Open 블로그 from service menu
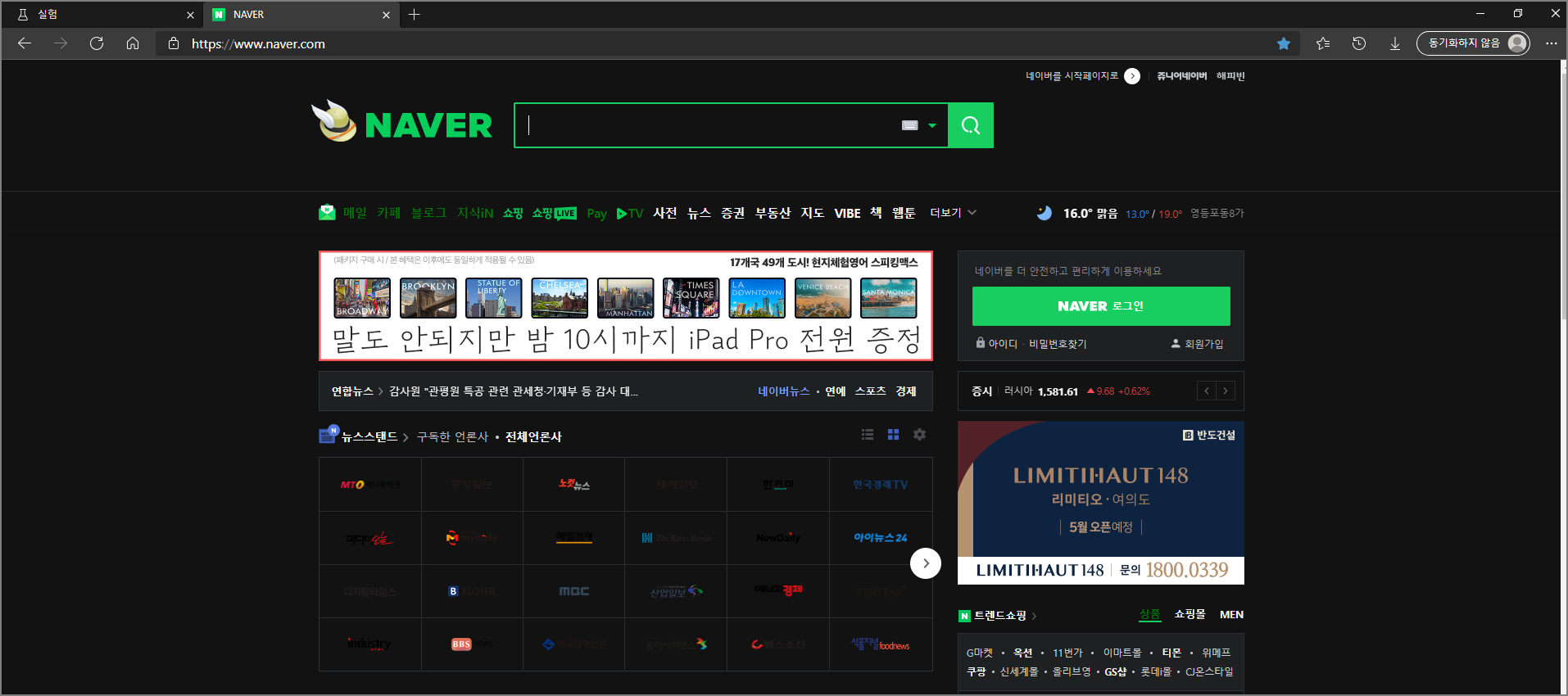This screenshot has height=696, width=1568. click(x=428, y=213)
